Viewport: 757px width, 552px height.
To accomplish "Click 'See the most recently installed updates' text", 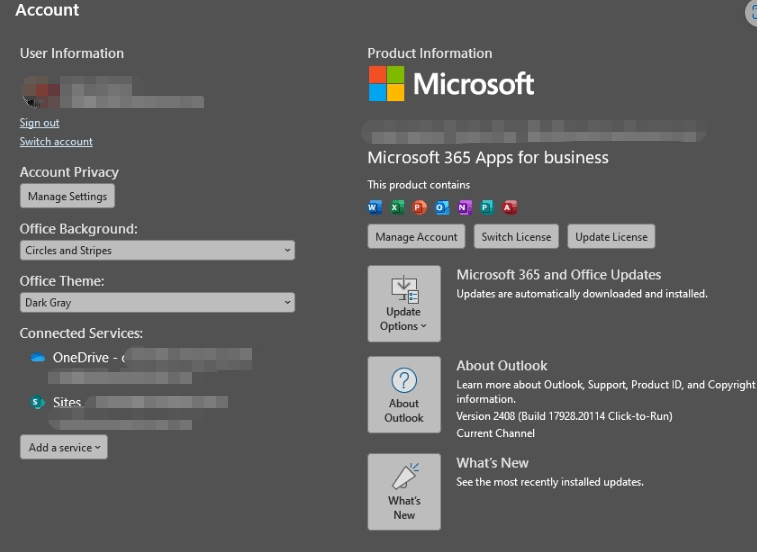I will pos(550,482).
